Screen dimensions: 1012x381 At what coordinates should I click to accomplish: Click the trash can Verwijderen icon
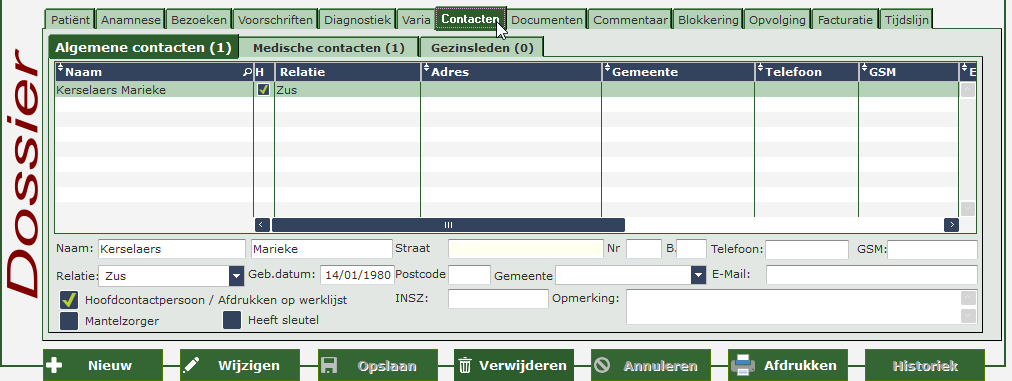click(465, 366)
